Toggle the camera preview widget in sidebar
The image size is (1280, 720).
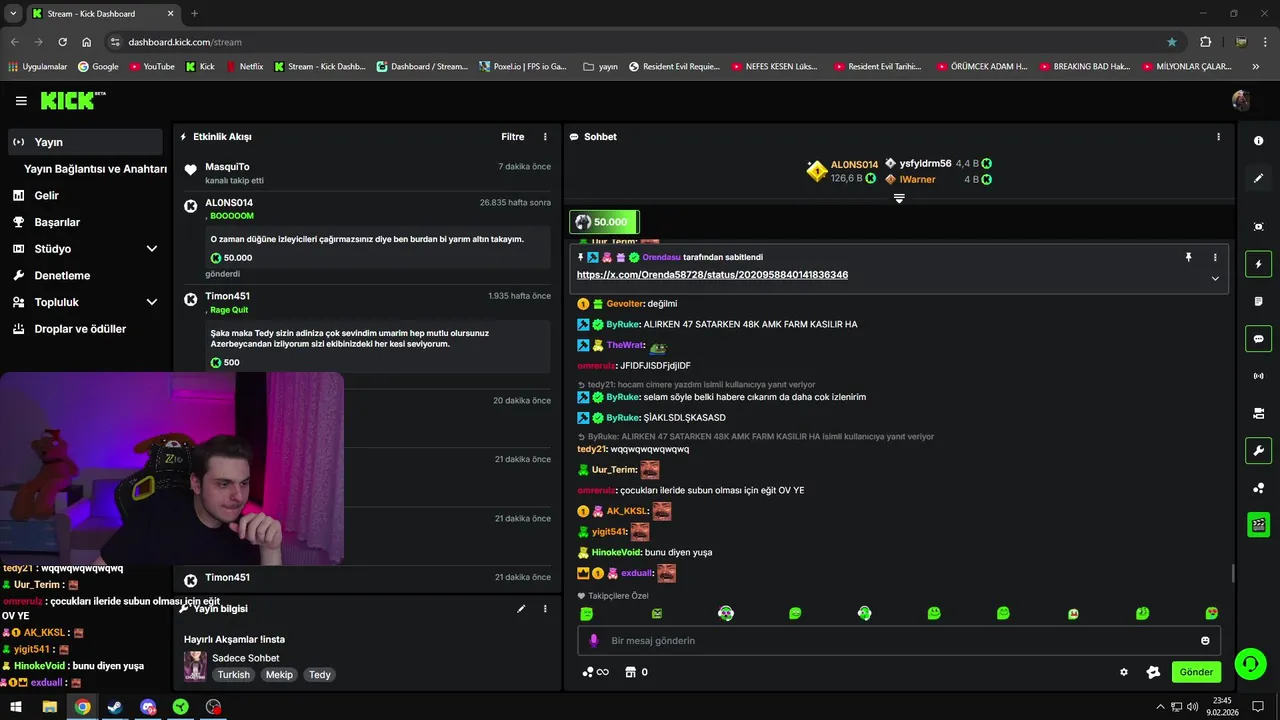coord(1258,413)
